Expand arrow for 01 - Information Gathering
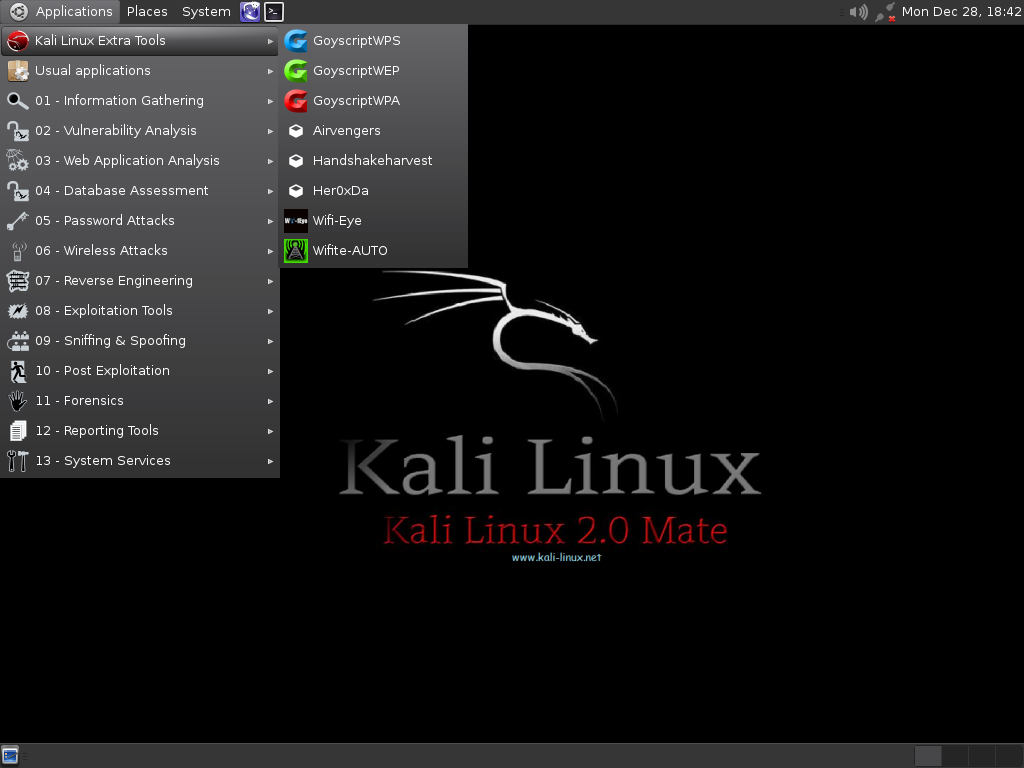The height and width of the screenshot is (768, 1024). (x=270, y=101)
